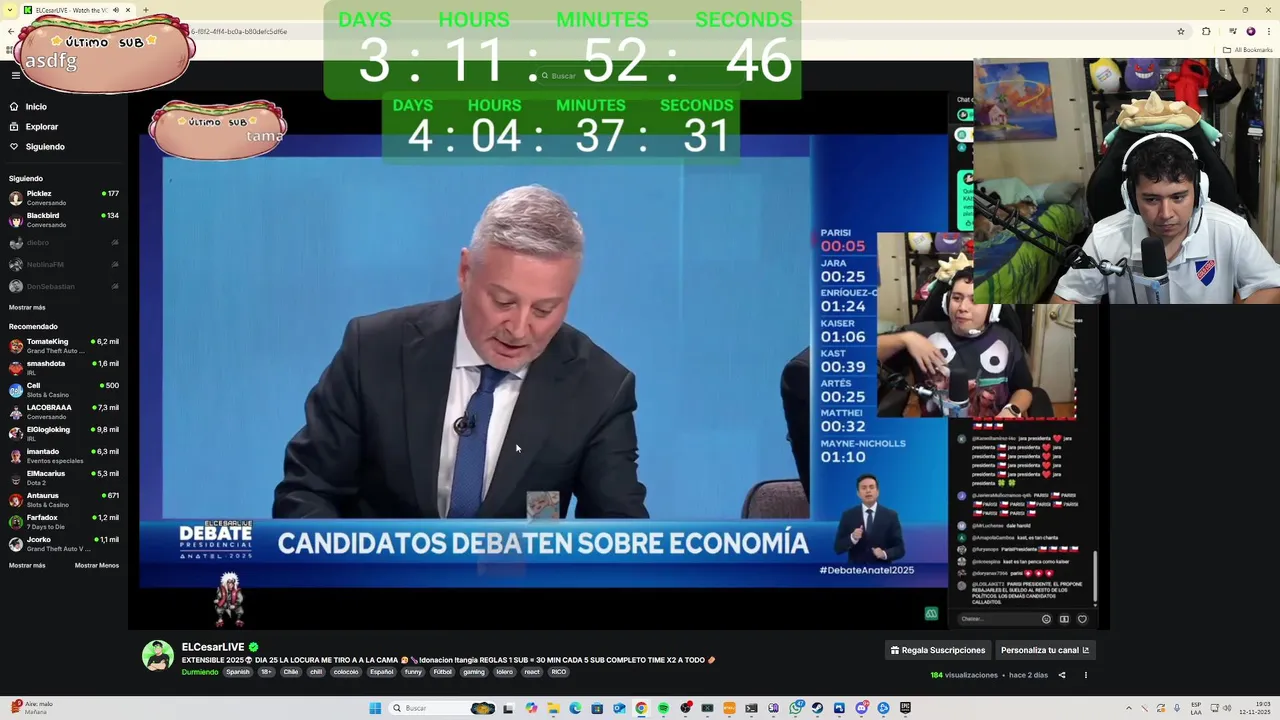Open Chrome profile avatar

click(1250, 31)
